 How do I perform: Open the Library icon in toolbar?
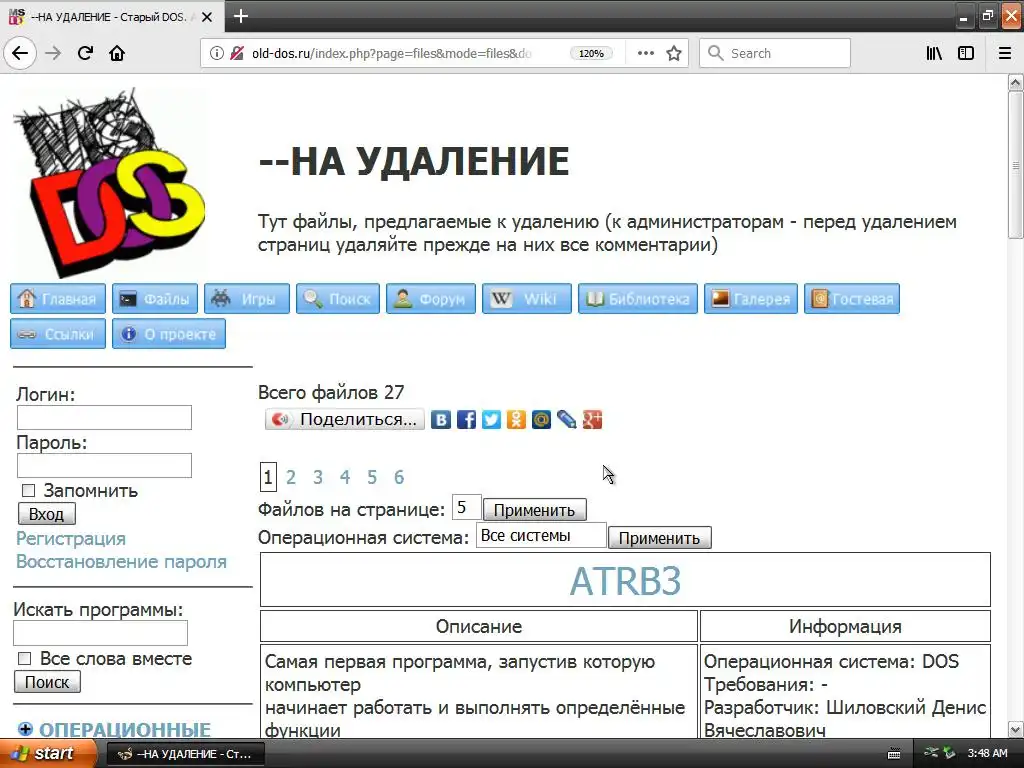934,53
